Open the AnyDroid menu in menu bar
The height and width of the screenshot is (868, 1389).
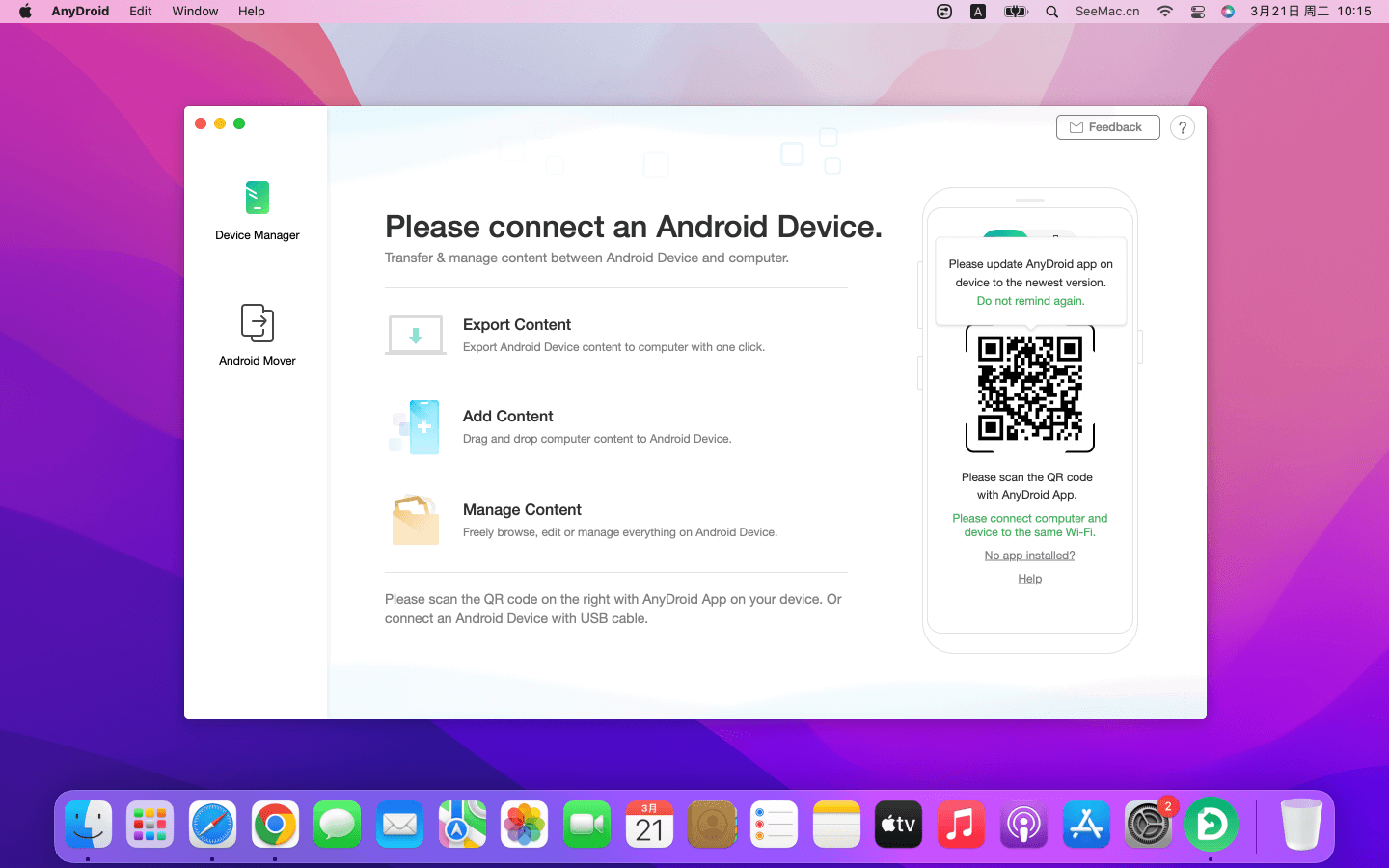click(80, 12)
